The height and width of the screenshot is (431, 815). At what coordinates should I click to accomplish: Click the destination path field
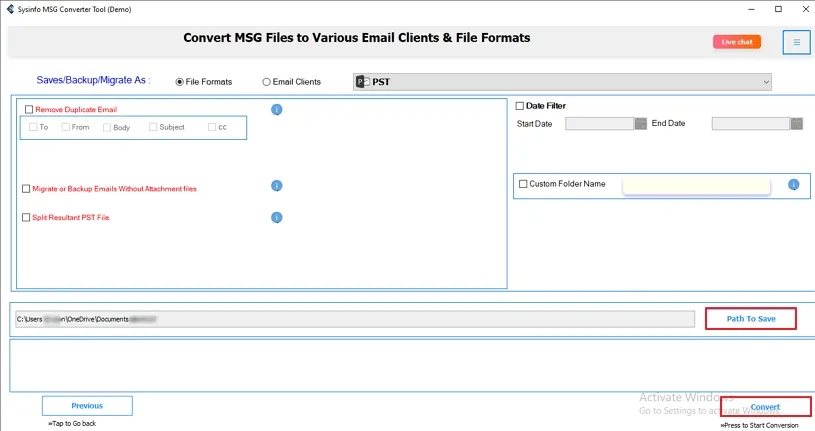click(355, 319)
